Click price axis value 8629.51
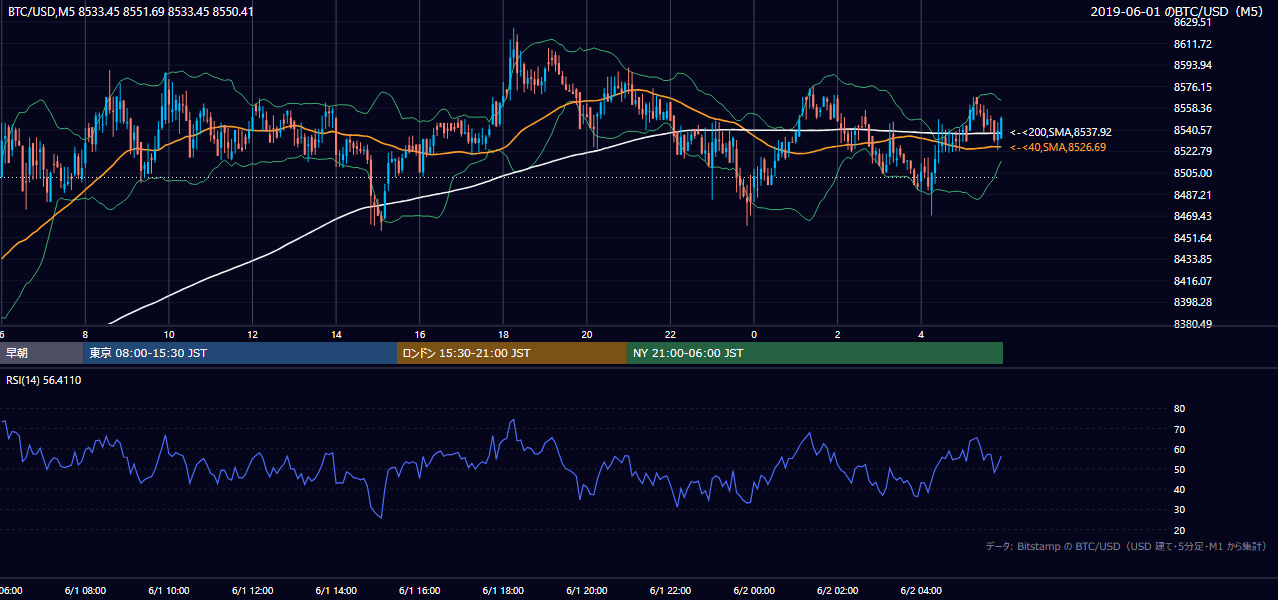 (x=1193, y=22)
